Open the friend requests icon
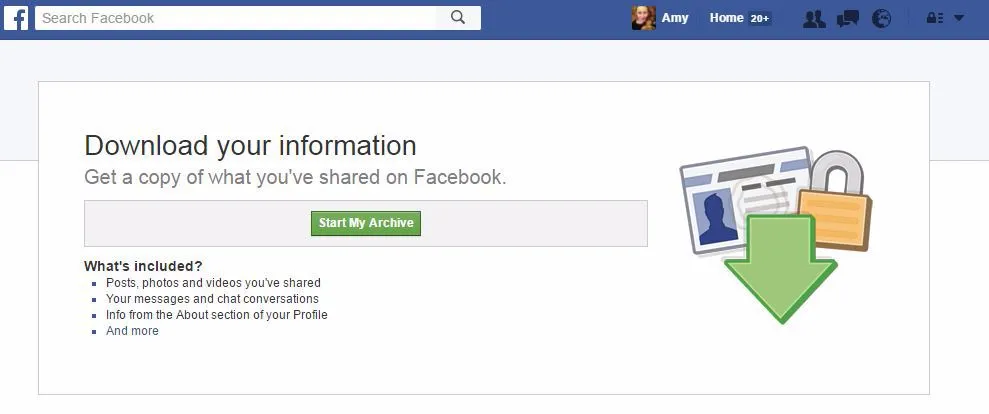 (814, 18)
